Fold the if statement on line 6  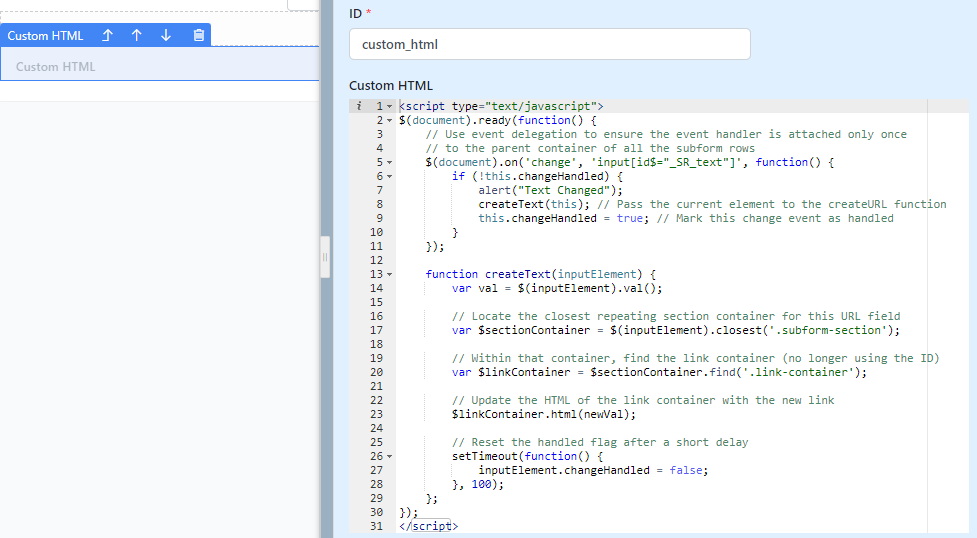(389, 176)
